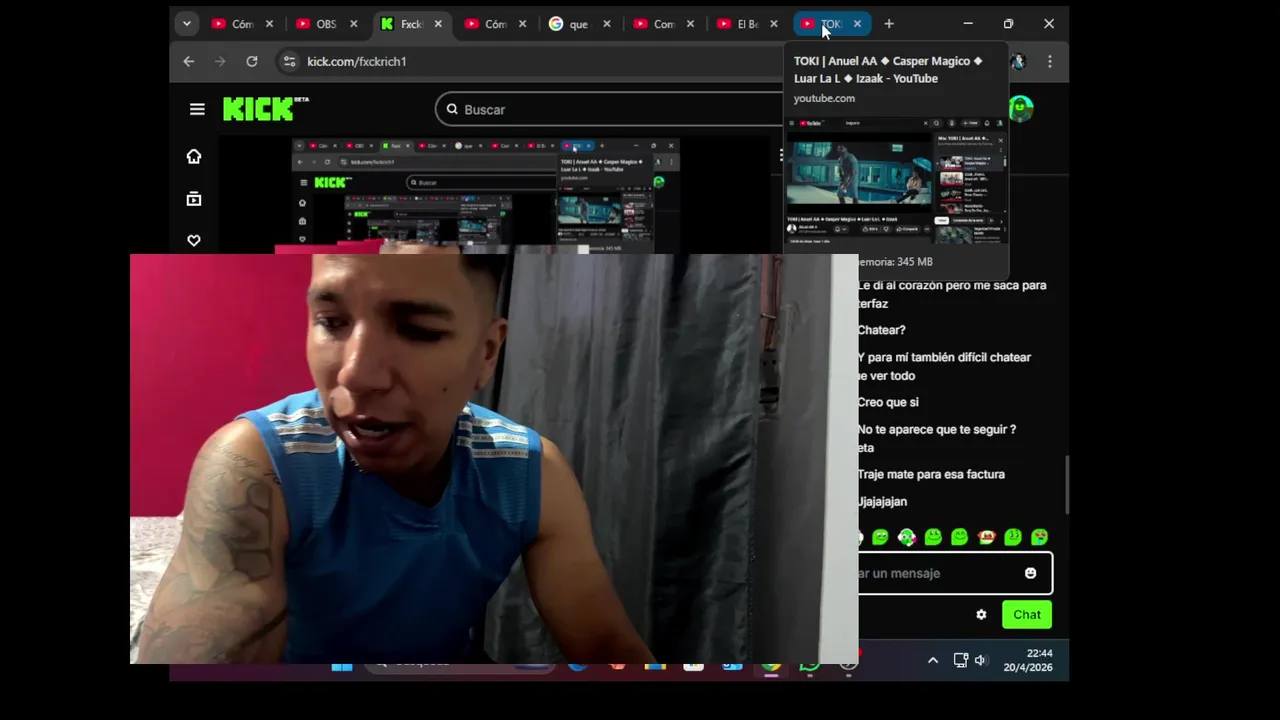Image resolution: width=1280 pixels, height=720 pixels.
Task: Open the chat settings gear icon
Action: [981, 614]
